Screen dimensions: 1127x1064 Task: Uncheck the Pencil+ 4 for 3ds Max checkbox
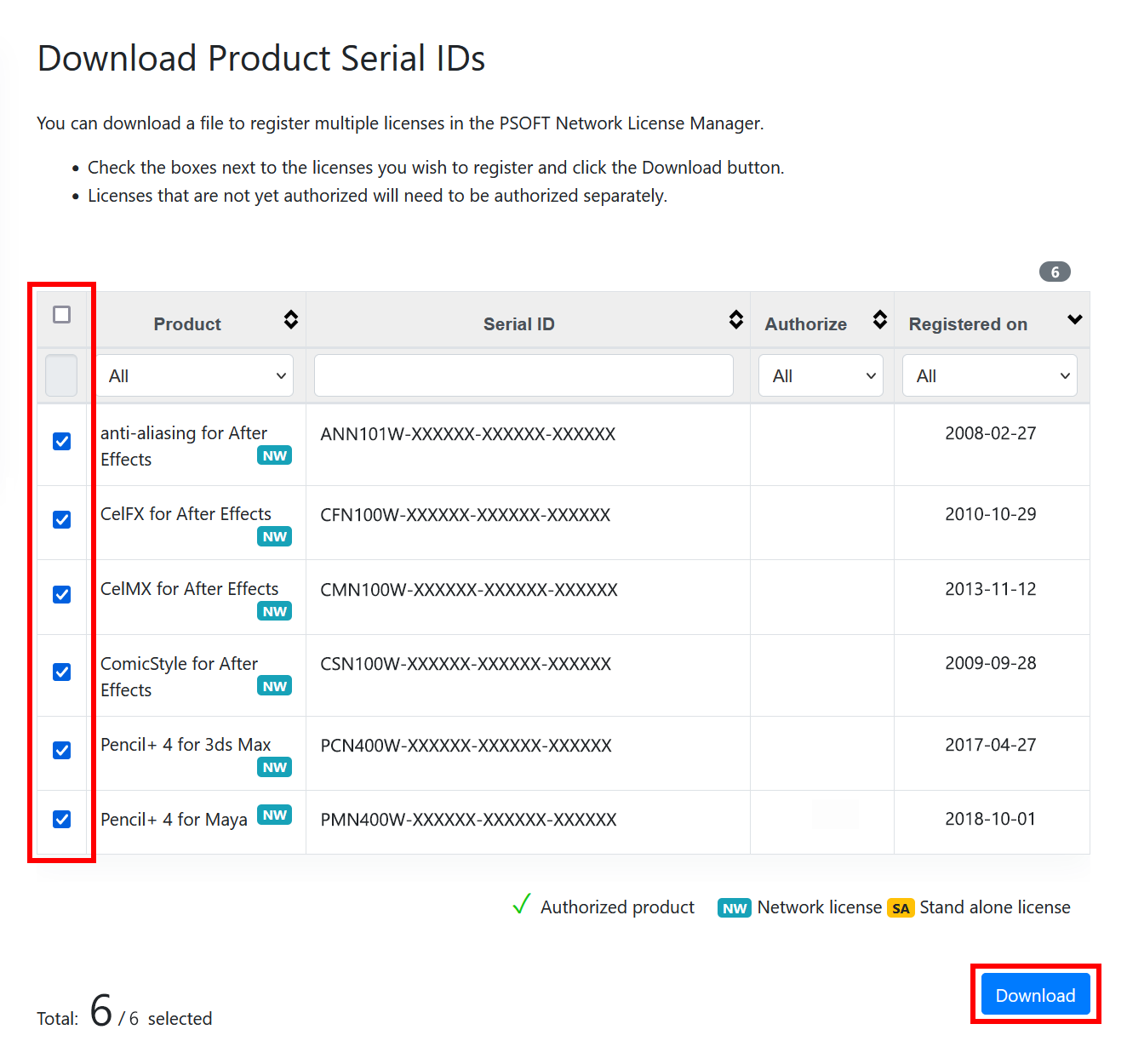(x=62, y=750)
